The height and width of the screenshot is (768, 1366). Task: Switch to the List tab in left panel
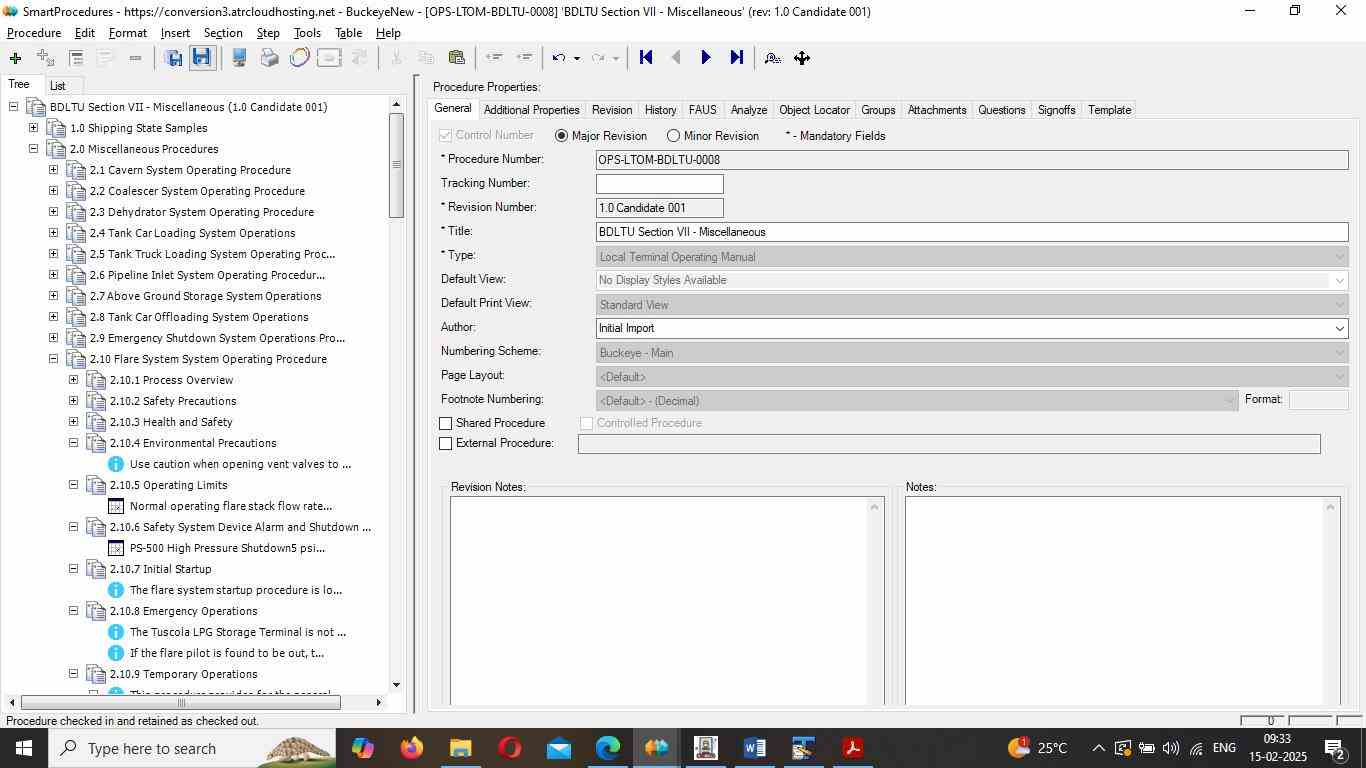(58, 86)
